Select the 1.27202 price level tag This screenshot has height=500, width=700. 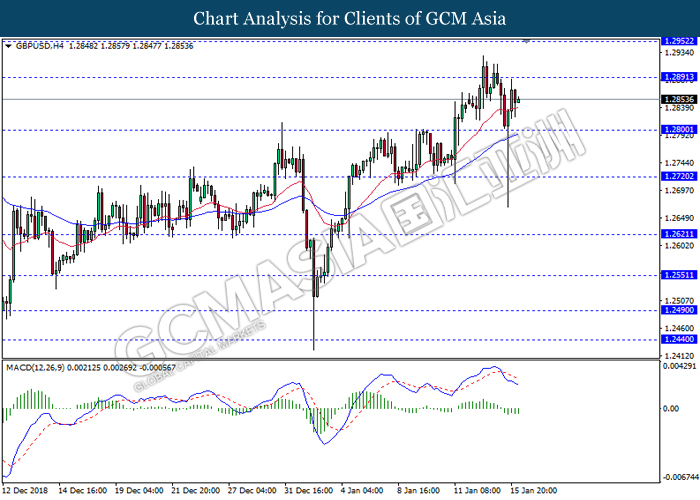click(679, 176)
